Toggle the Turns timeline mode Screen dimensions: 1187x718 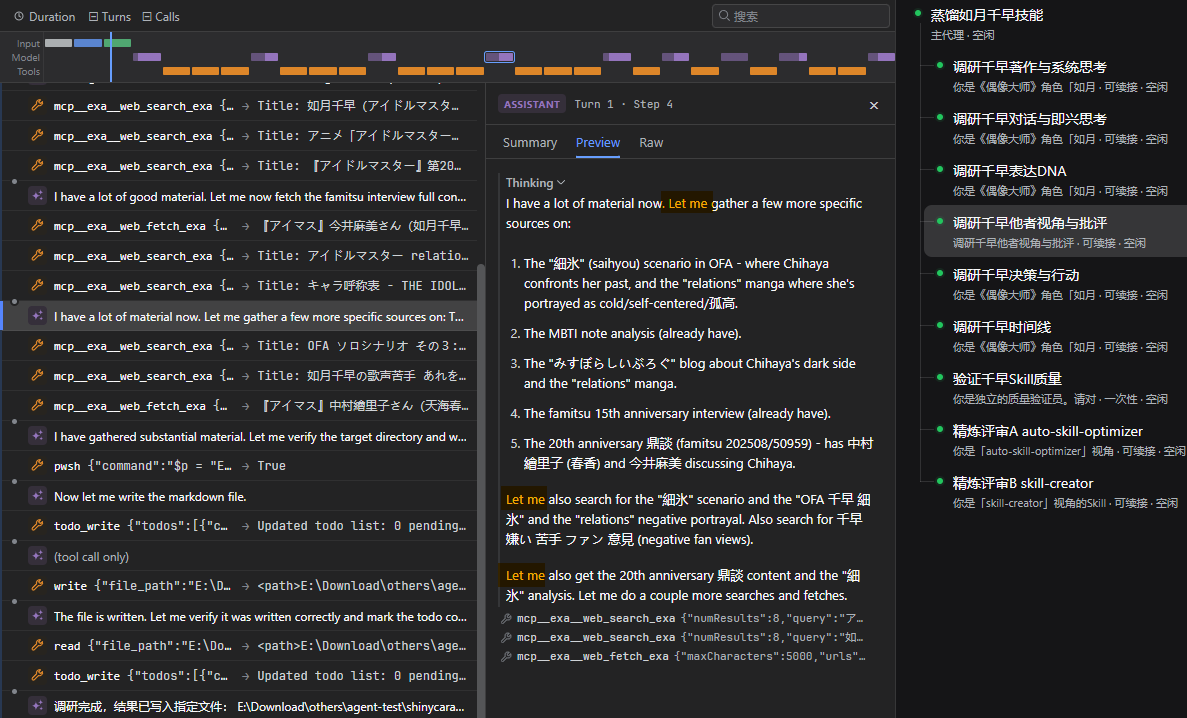110,17
